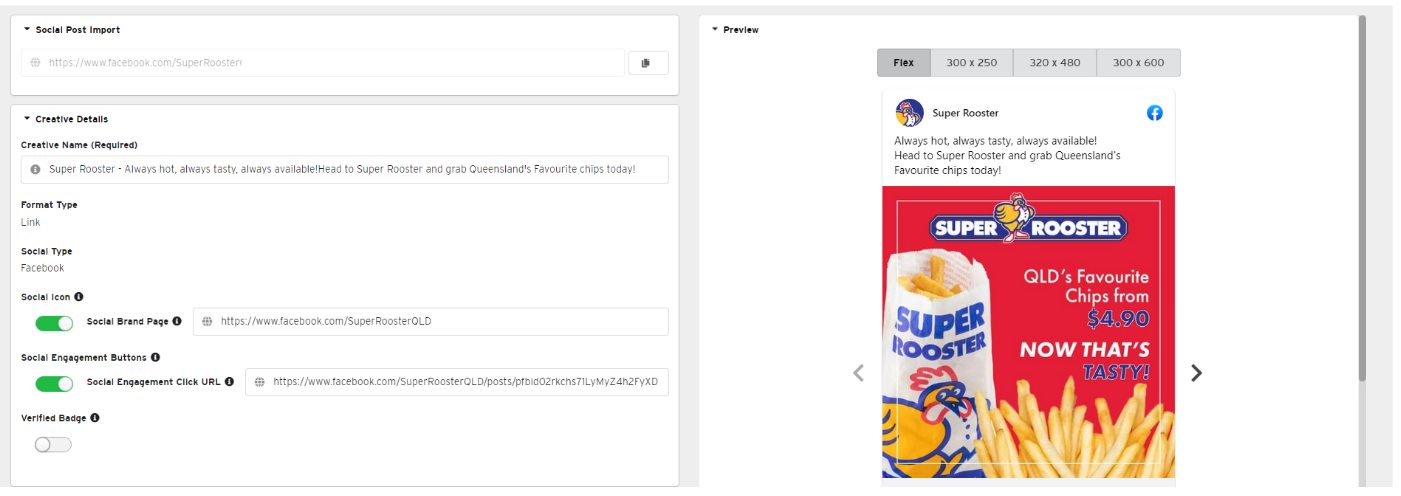The width and height of the screenshot is (1401, 496).
Task: Click the Facebook logo in the preview post
Action: pos(1154,113)
